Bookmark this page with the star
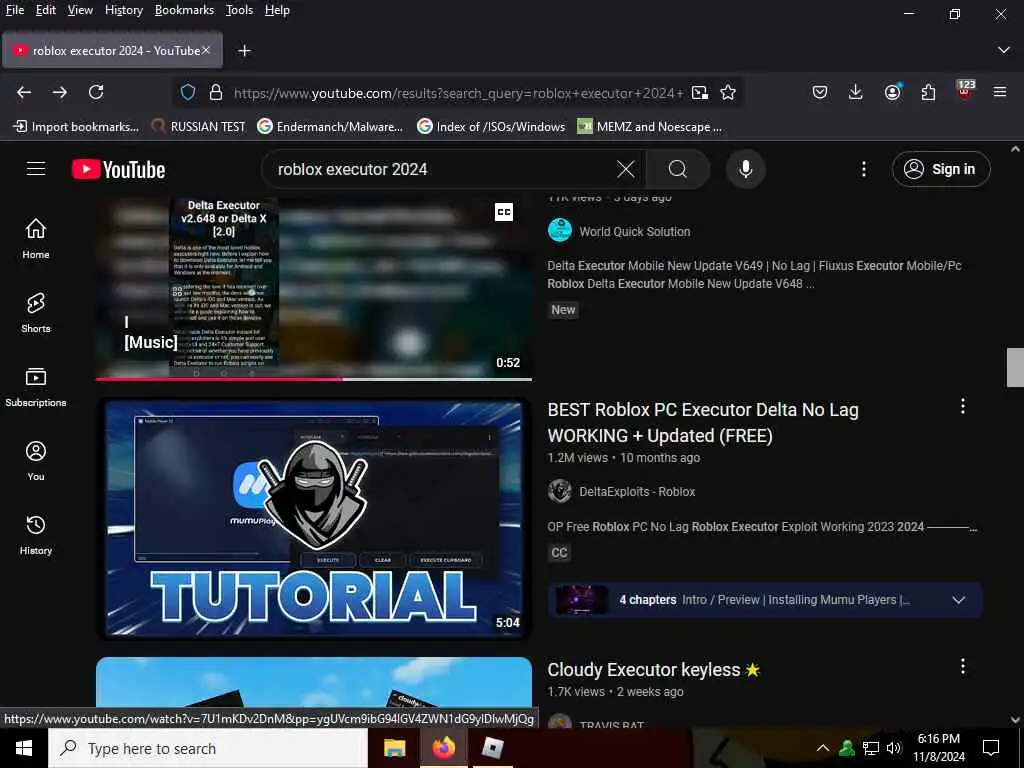This screenshot has width=1024, height=768. coord(728,93)
